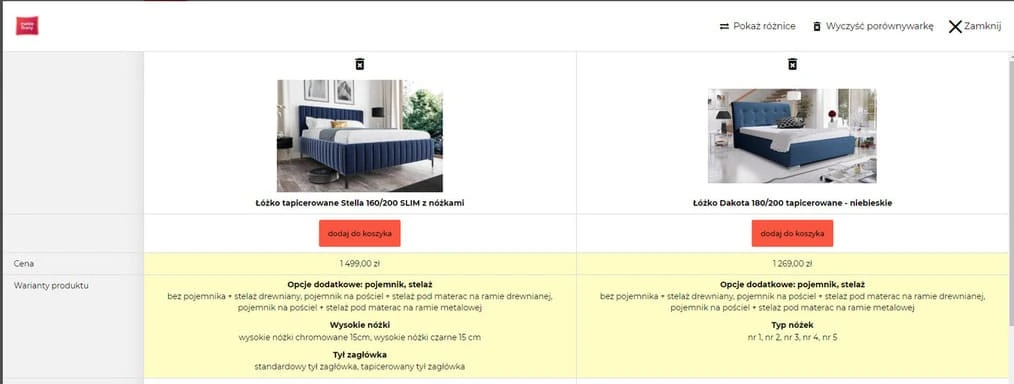Remove Stella bed with the trash icon
The image size is (1014, 384).
[x=360, y=63]
